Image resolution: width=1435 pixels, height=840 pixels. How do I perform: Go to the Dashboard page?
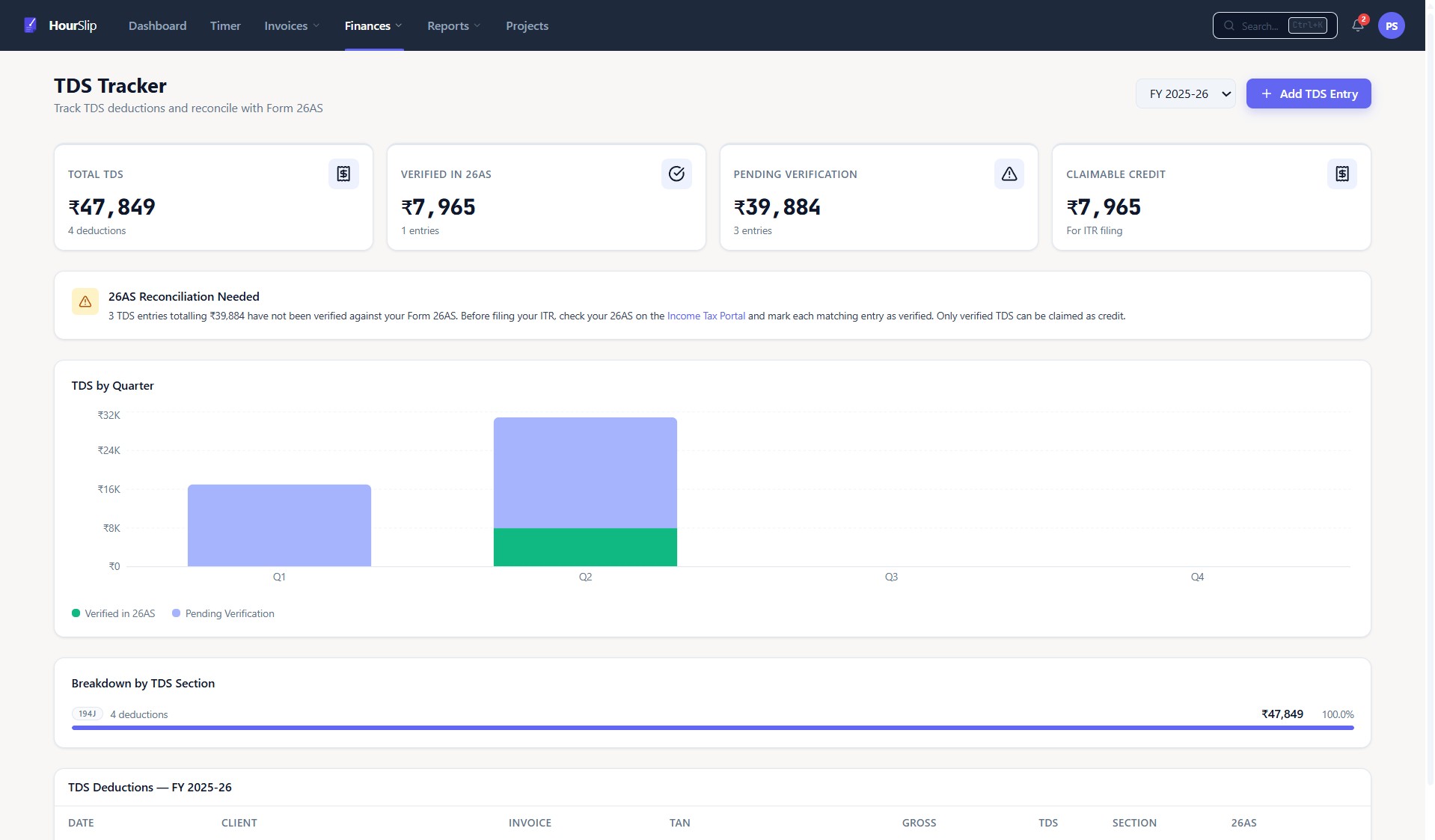(x=157, y=25)
